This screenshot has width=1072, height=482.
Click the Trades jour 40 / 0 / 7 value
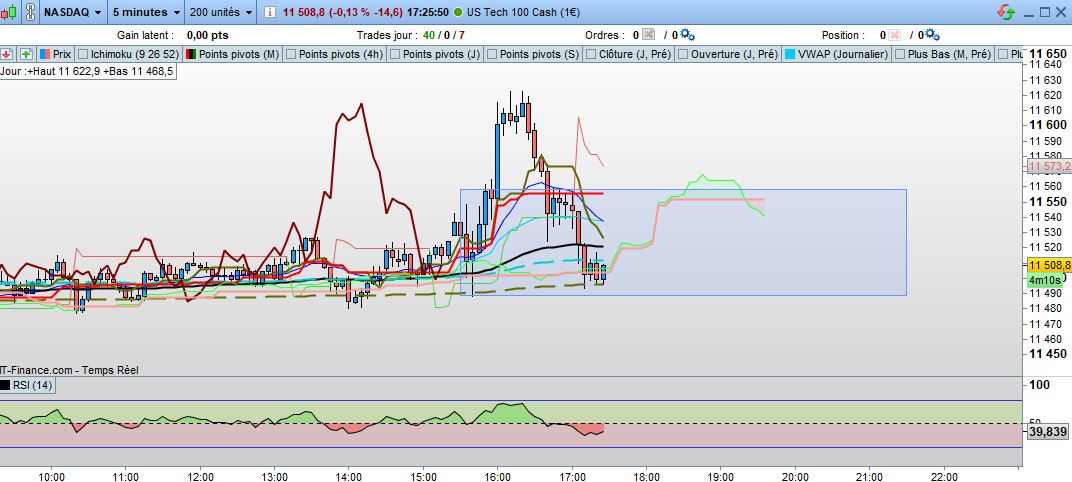point(444,35)
